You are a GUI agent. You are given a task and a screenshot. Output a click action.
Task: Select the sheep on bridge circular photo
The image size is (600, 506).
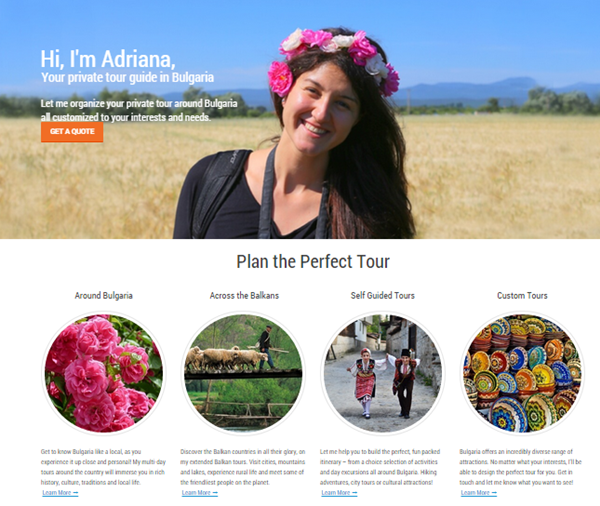tap(243, 373)
